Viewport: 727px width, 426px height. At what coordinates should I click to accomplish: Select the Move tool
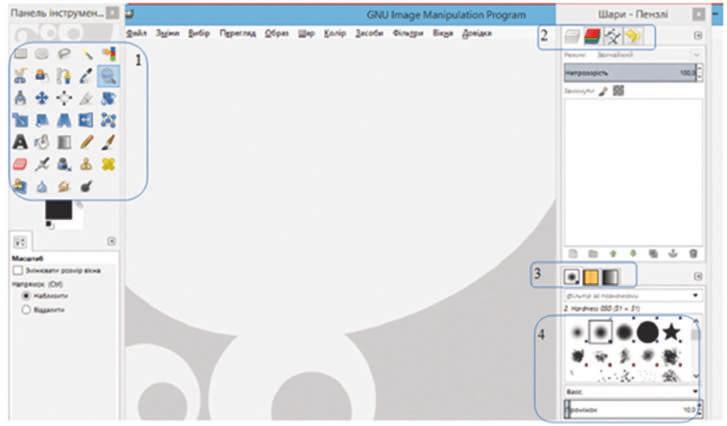(42, 98)
